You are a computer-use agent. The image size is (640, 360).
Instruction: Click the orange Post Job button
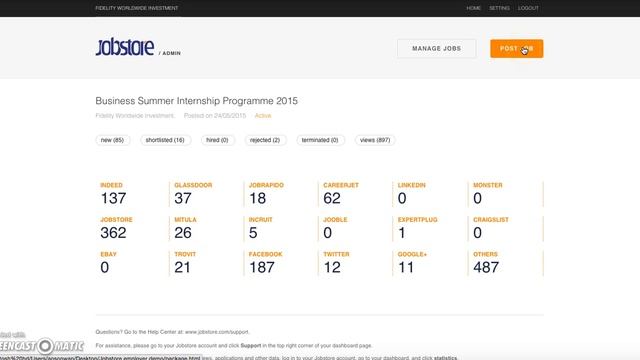coord(516,49)
